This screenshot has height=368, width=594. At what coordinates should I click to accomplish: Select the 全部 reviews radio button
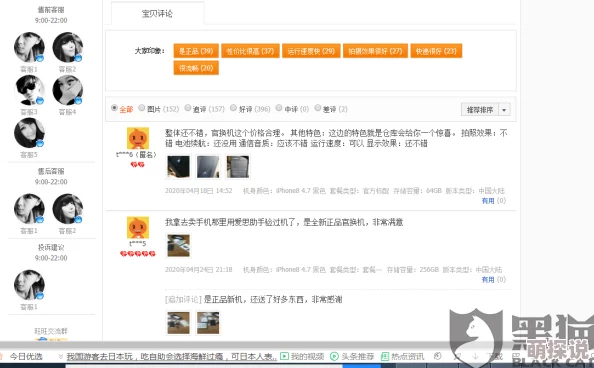(114, 108)
